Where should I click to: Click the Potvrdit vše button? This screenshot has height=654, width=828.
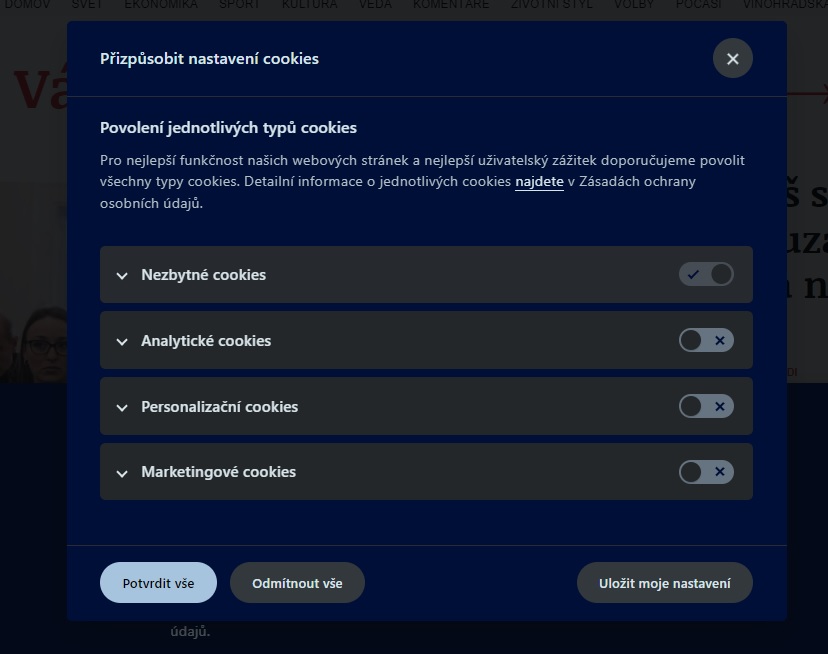(x=158, y=583)
